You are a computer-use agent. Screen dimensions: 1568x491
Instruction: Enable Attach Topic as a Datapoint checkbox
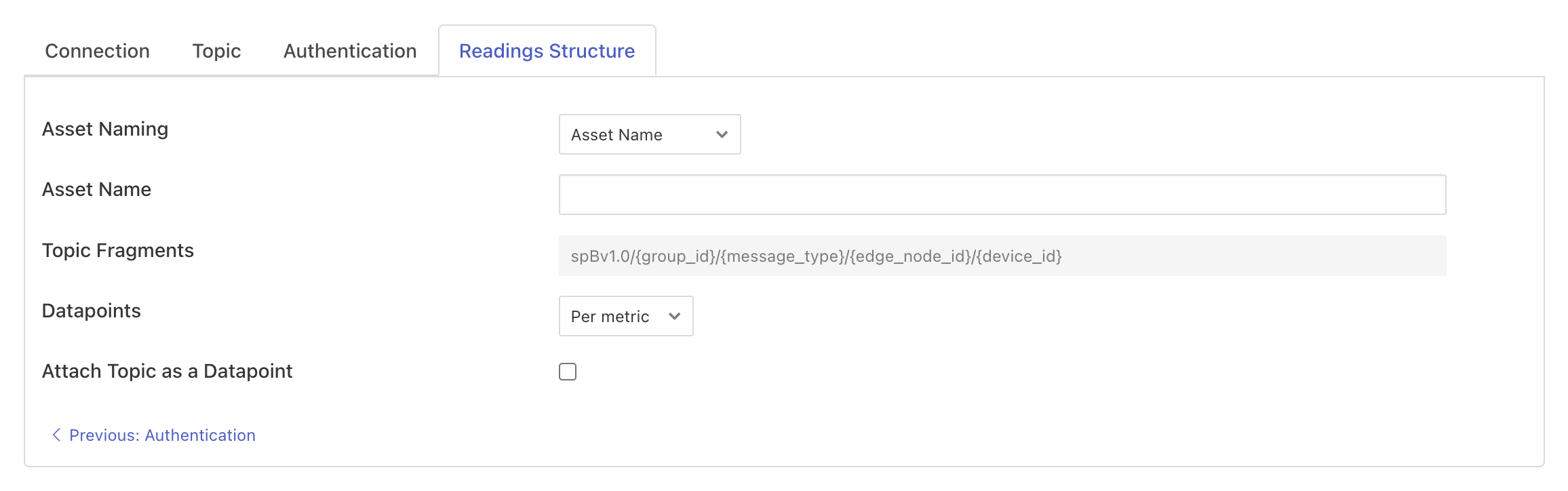pyautogui.click(x=568, y=372)
